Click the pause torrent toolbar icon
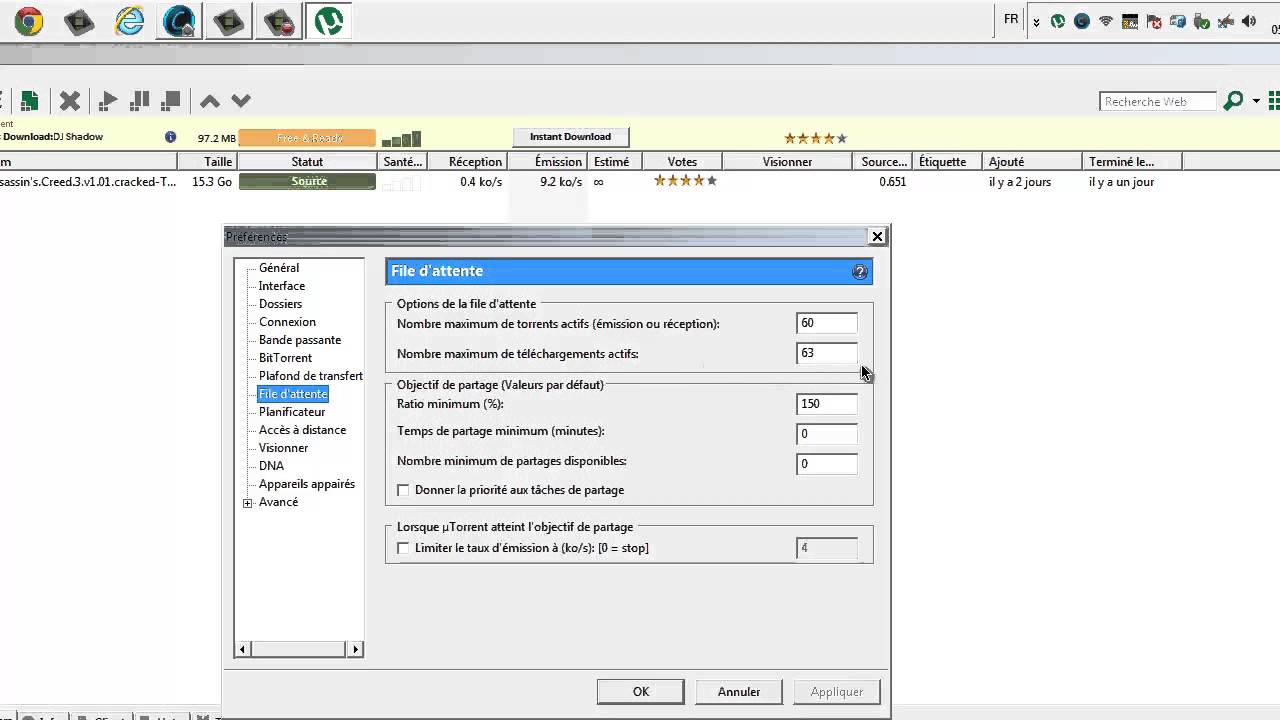 point(140,100)
